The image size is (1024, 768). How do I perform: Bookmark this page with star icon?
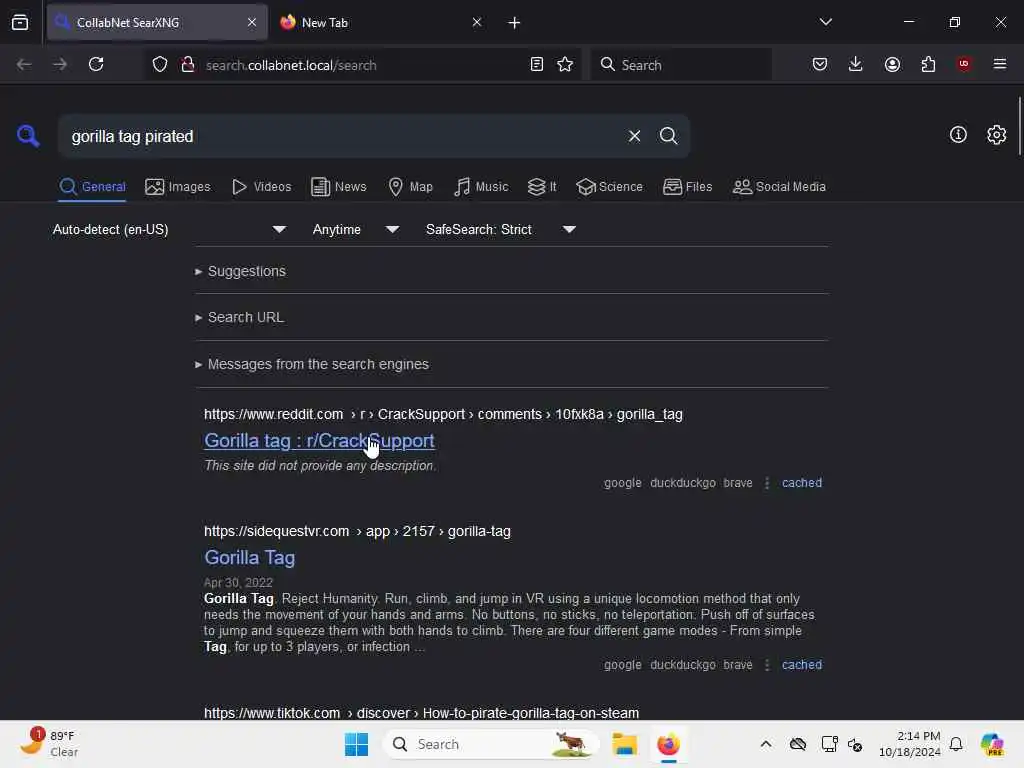click(x=565, y=64)
